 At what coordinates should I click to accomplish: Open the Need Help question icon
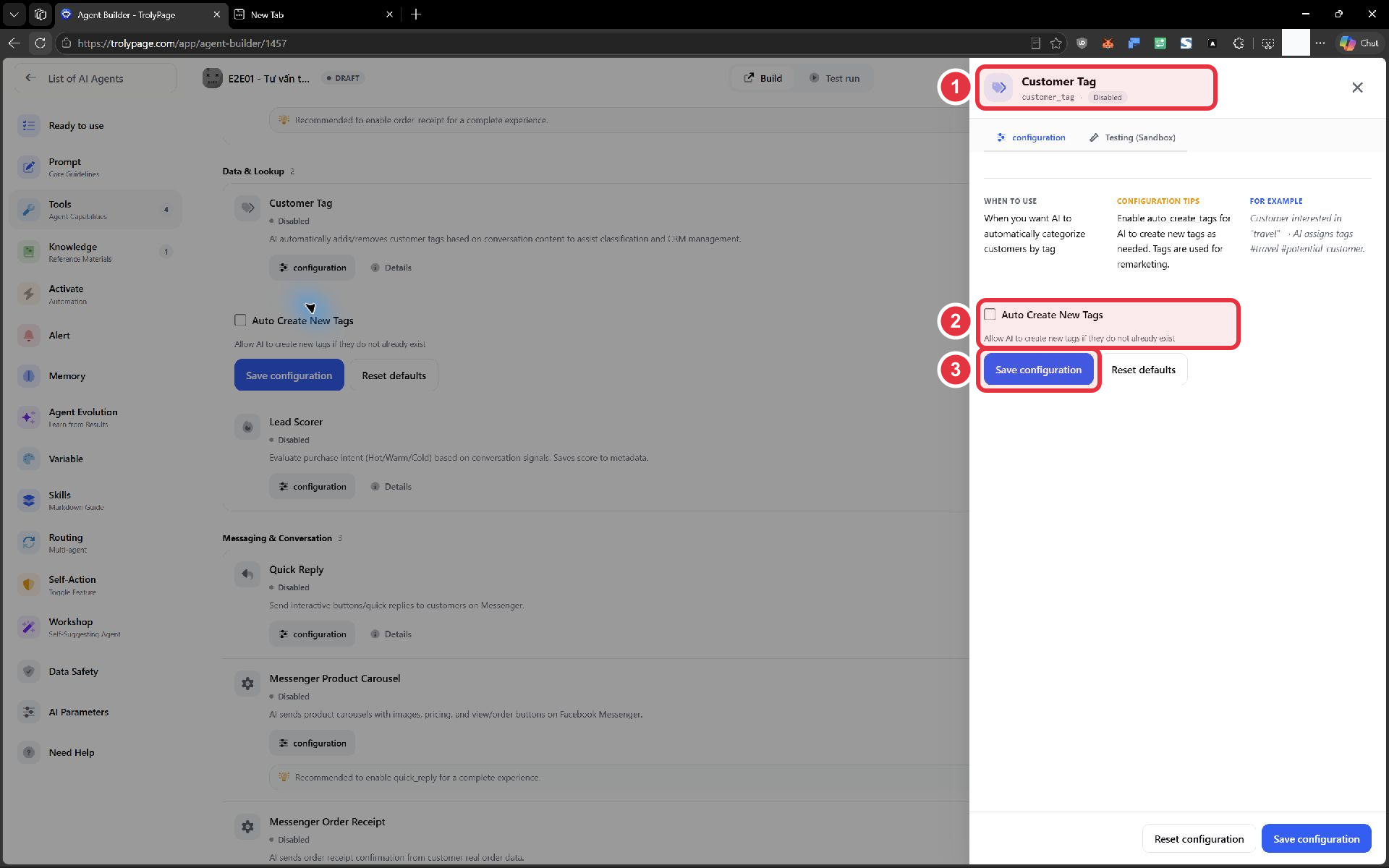tap(28, 753)
